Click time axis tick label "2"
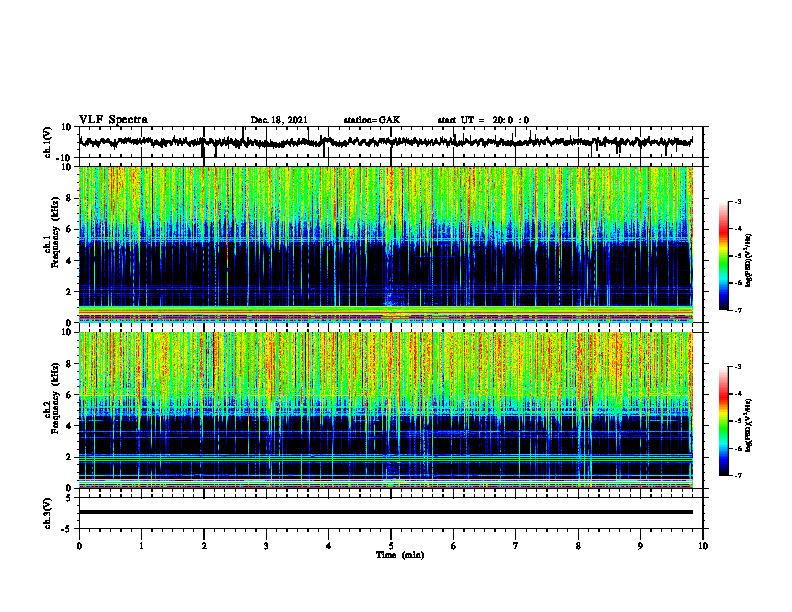 tap(204, 546)
